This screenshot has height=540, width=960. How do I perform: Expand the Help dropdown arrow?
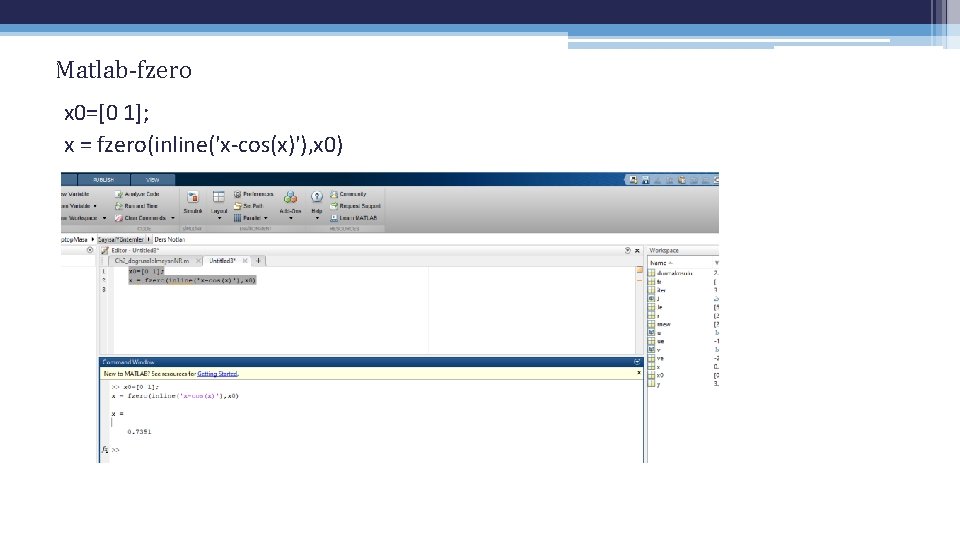coord(317,219)
